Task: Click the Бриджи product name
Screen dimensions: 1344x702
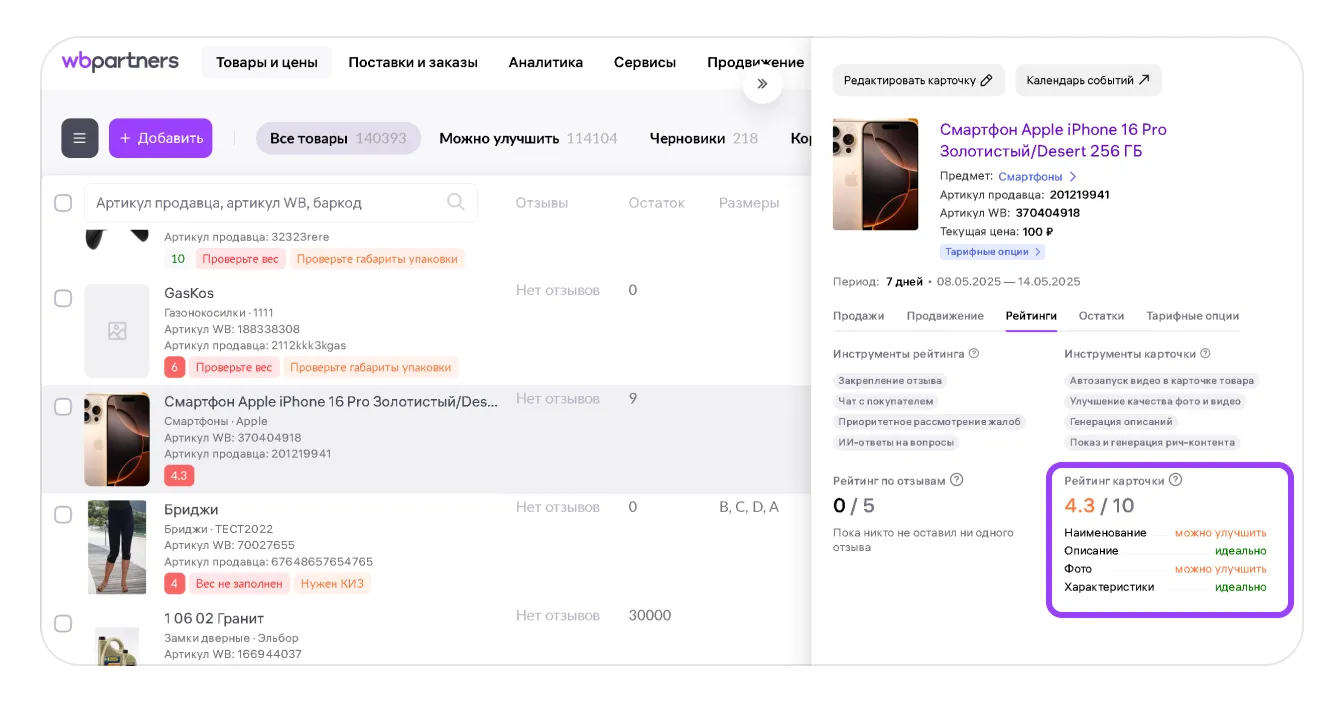Action: point(191,510)
